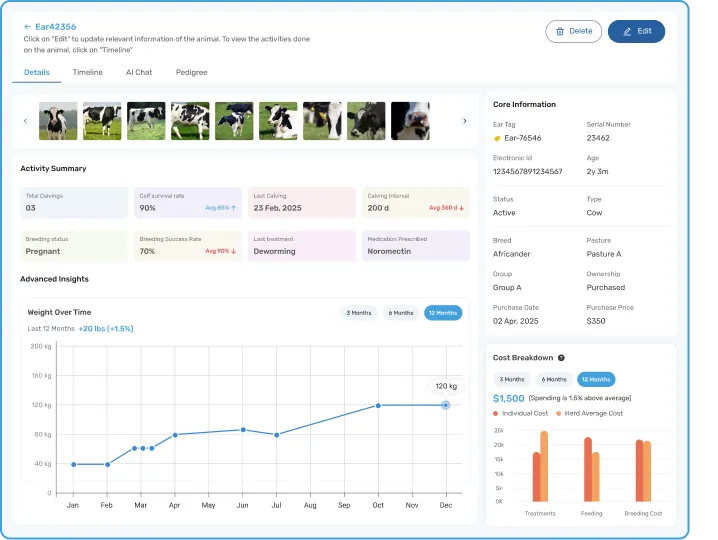Viewport: 718px width, 540px height.
Task: Click the Calf survival rate up arrow
Action: point(234,207)
